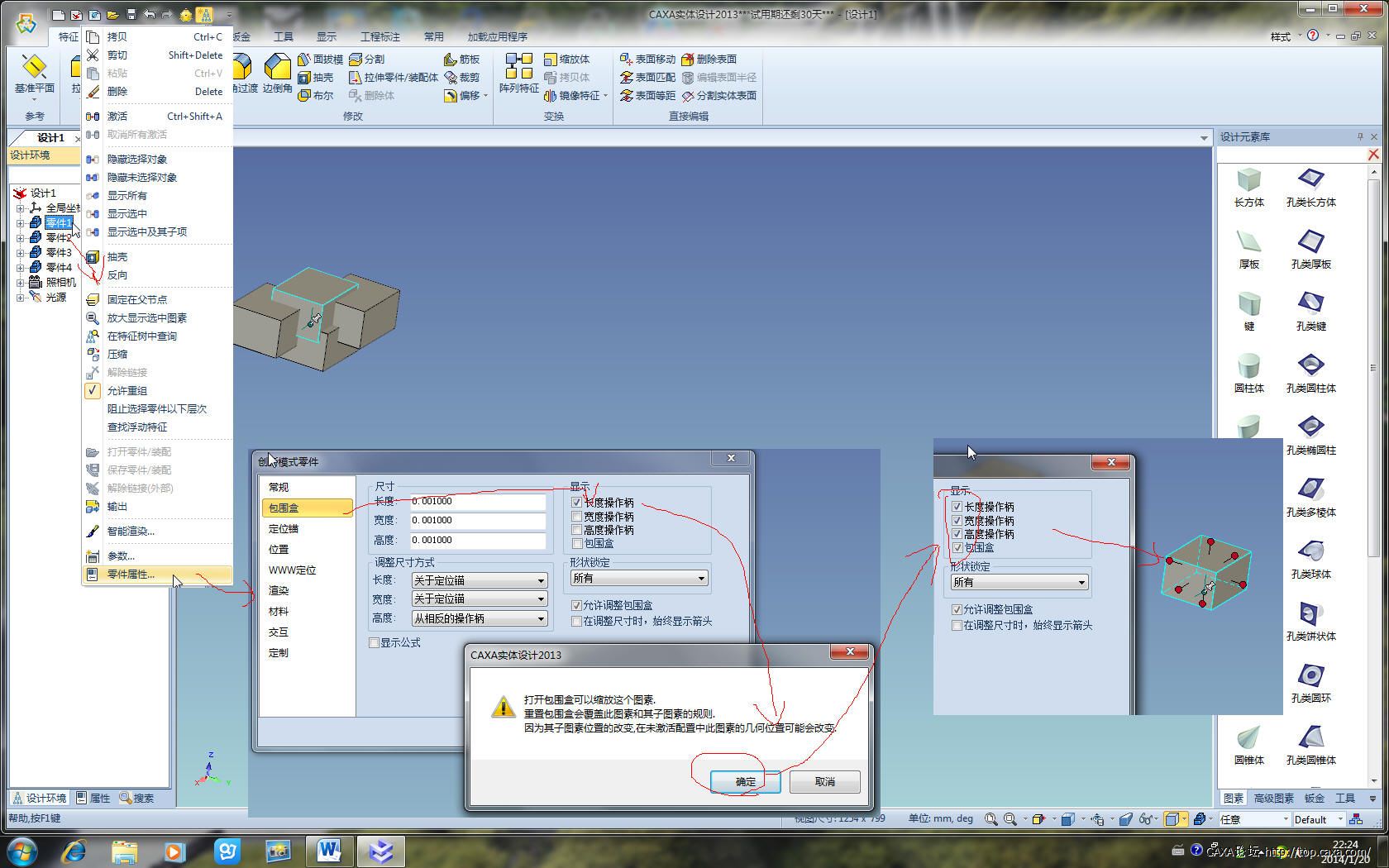
Task: Click the 长度 size input field
Action: (x=478, y=501)
